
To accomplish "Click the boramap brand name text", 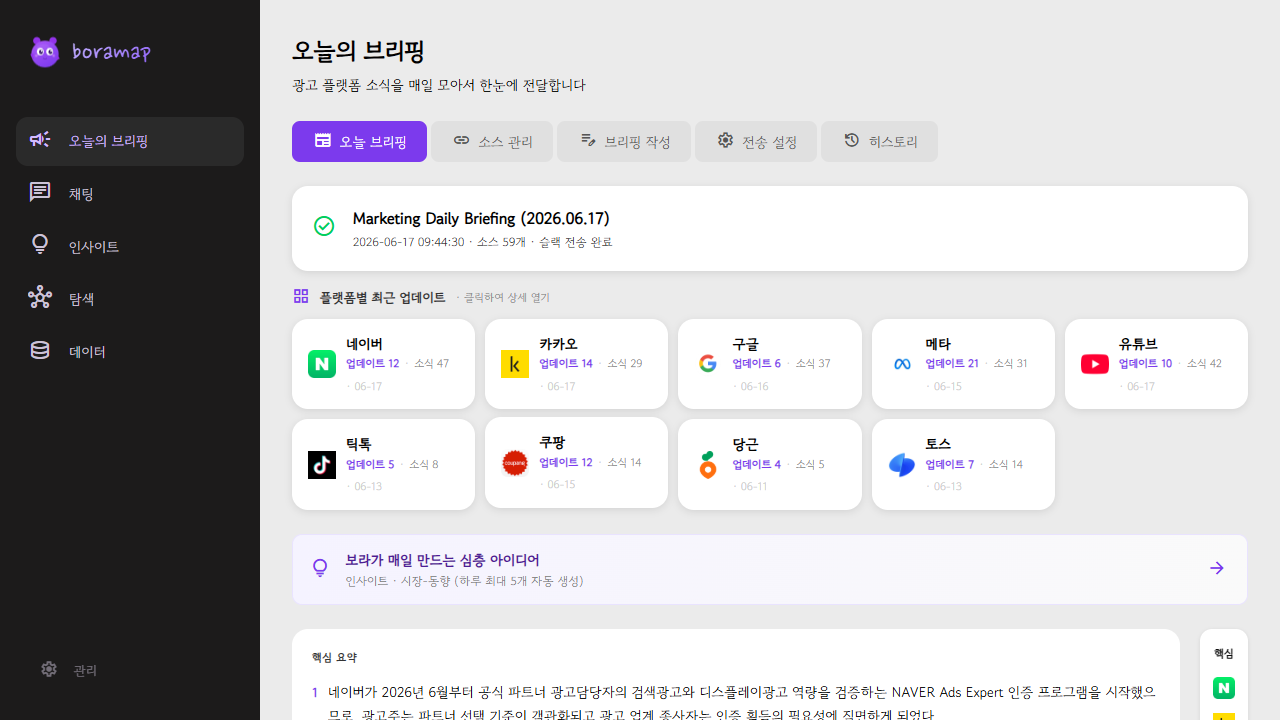I will click(111, 52).
